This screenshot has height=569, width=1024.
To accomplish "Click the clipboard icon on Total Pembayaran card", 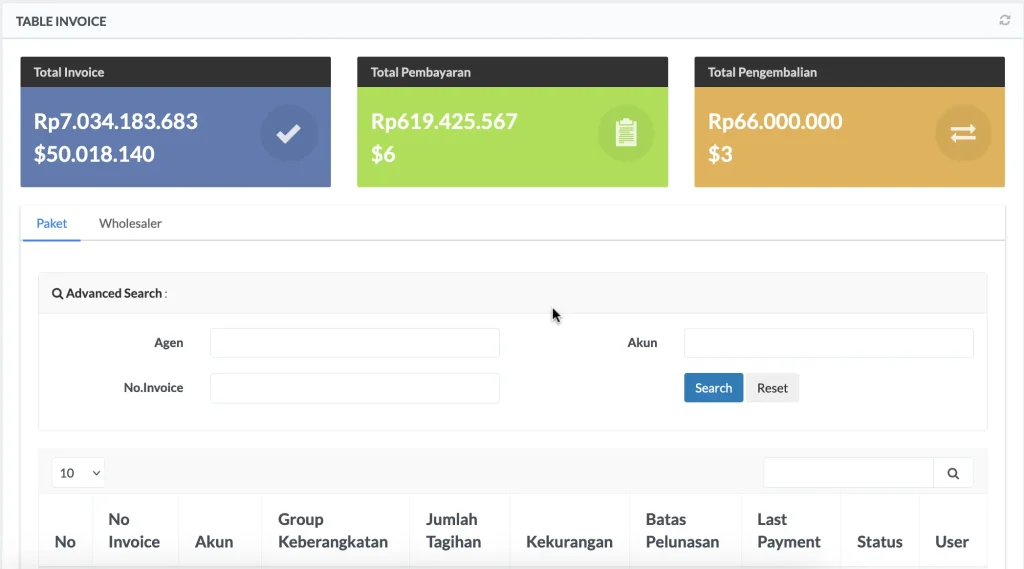I will tap(626, 134).
